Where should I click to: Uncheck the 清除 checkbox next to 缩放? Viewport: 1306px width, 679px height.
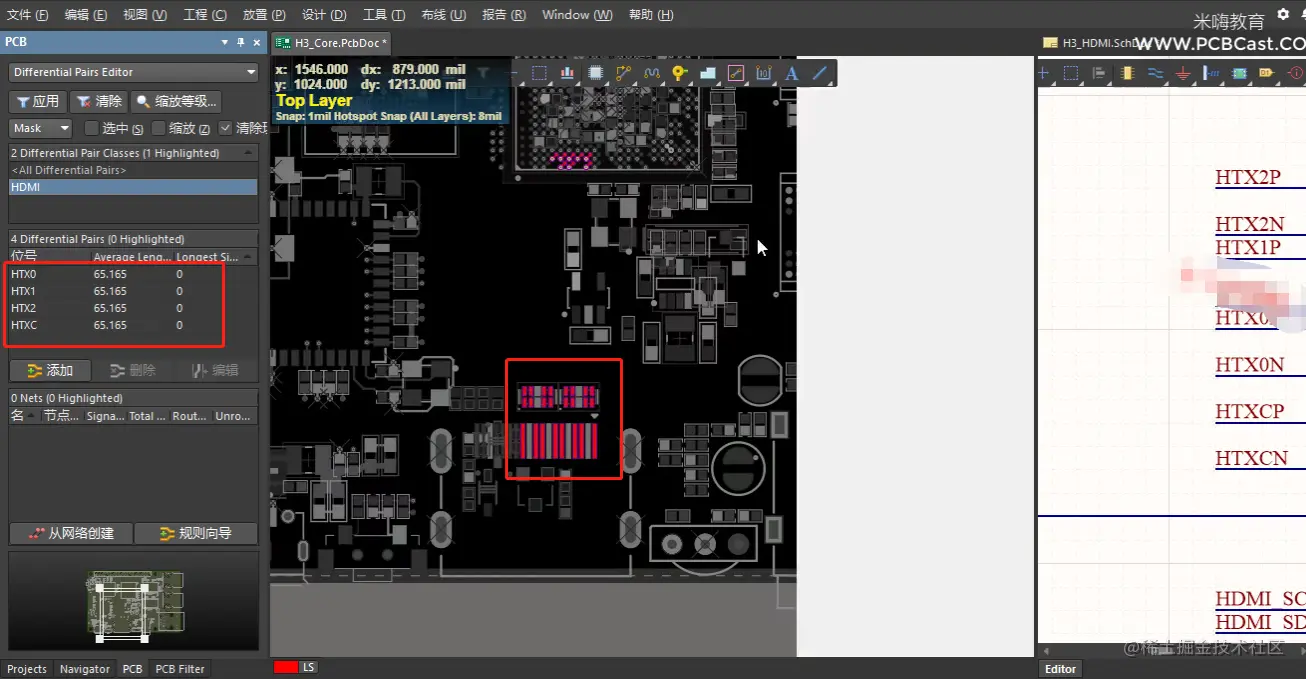pos(226,128)
